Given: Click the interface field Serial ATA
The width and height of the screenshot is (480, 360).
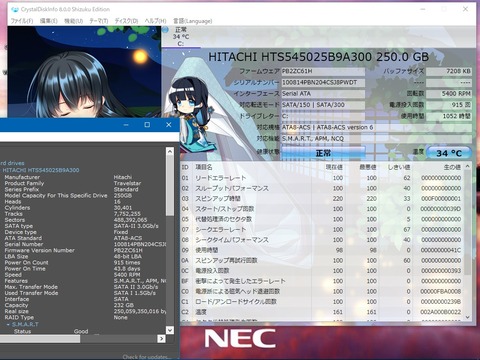Looking at the screenshot, I should pos(323,94).
